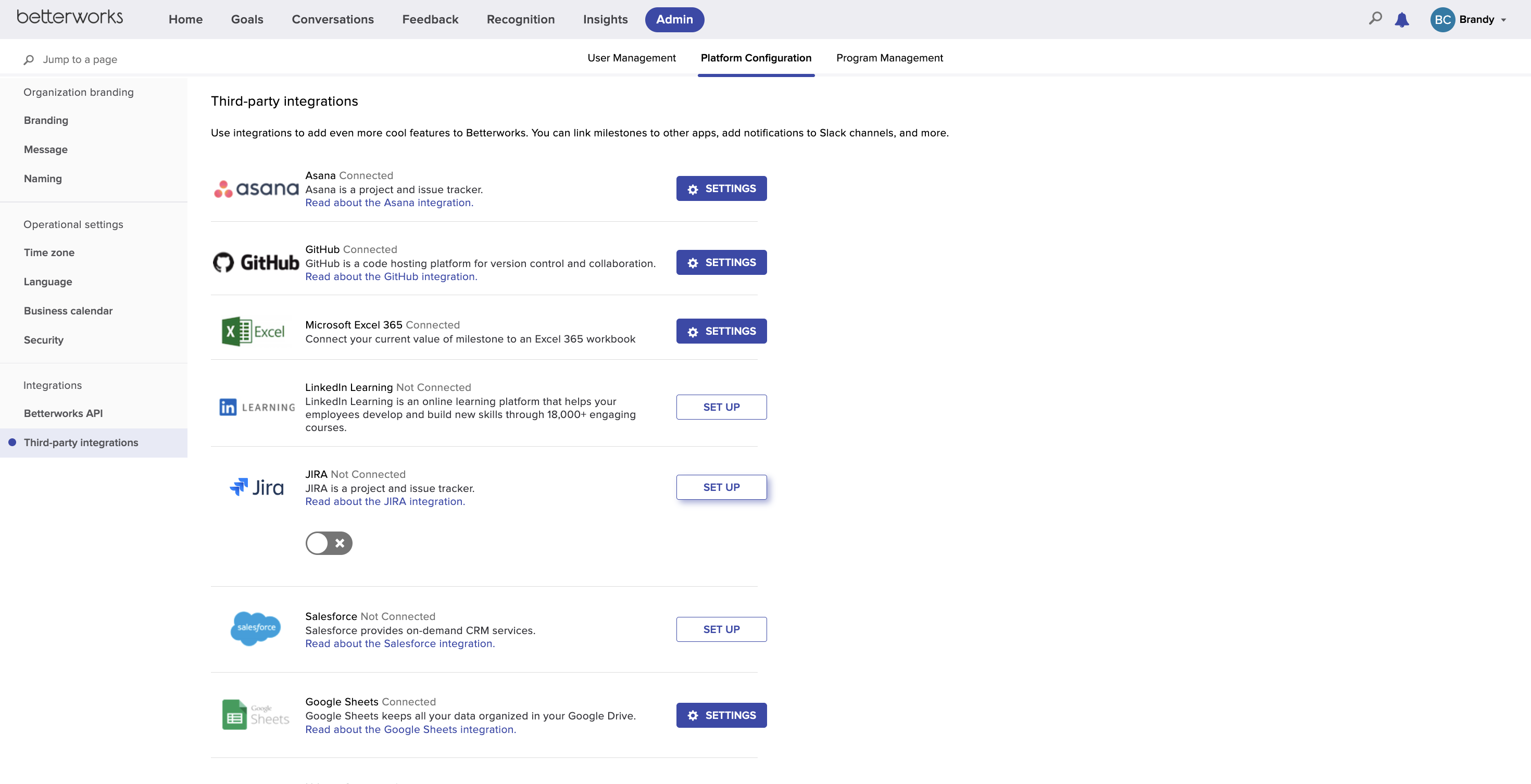The height and width of the screenshot is (784, 1531).
Task: Click the GitHub logo
Action: pyautogui.click(x=256, y=262)
